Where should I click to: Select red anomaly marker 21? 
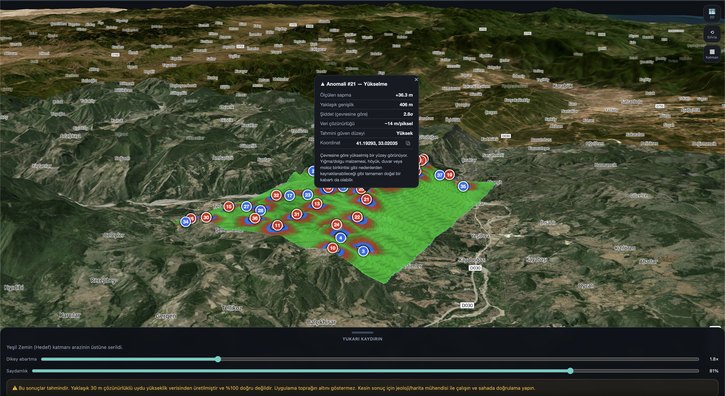click(x=367, y=199)
